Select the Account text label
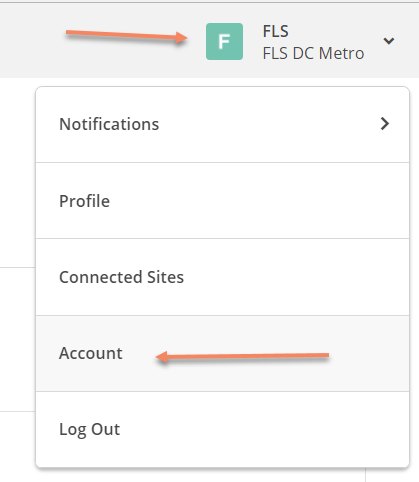The height and width of the screenshot is (482, 419). pos(91,353)
